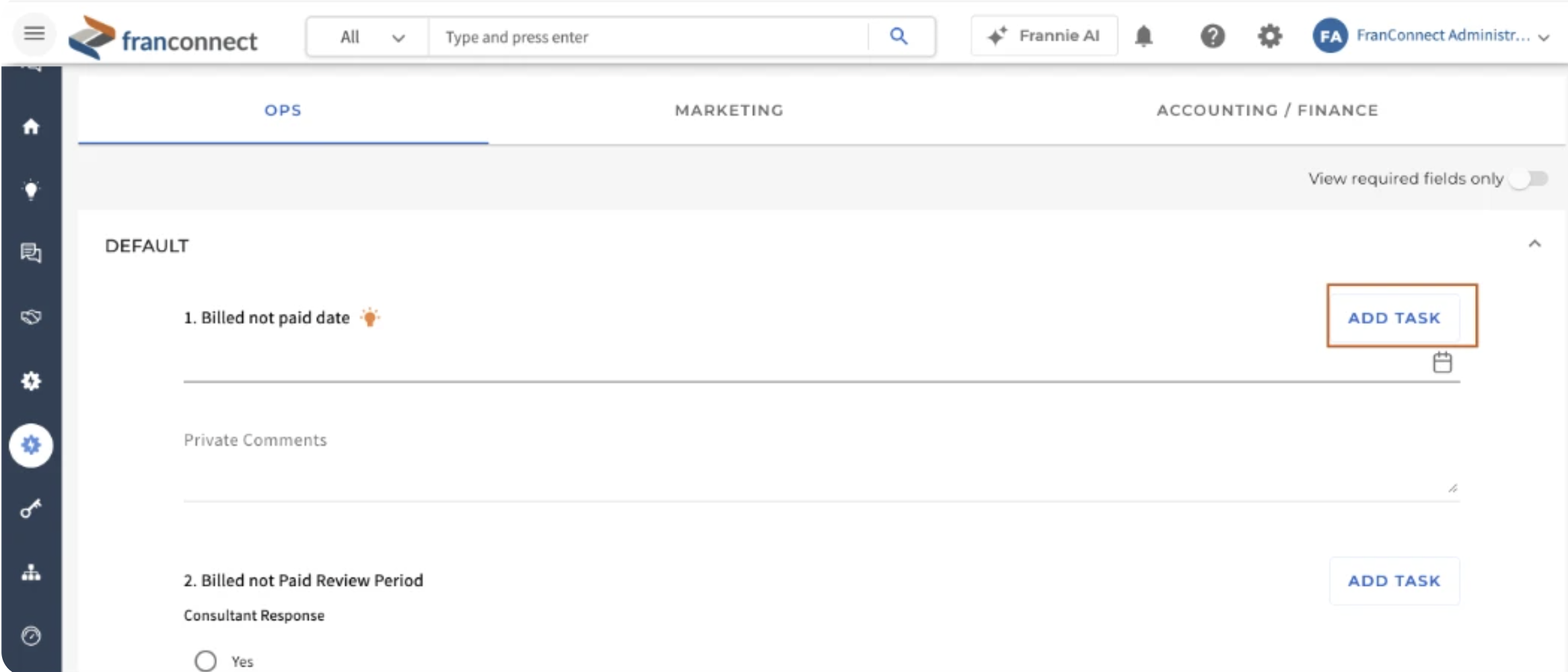Switch to the MARKETING tab
Screen dimensions: 1568x672
click(x=729, y=110)
